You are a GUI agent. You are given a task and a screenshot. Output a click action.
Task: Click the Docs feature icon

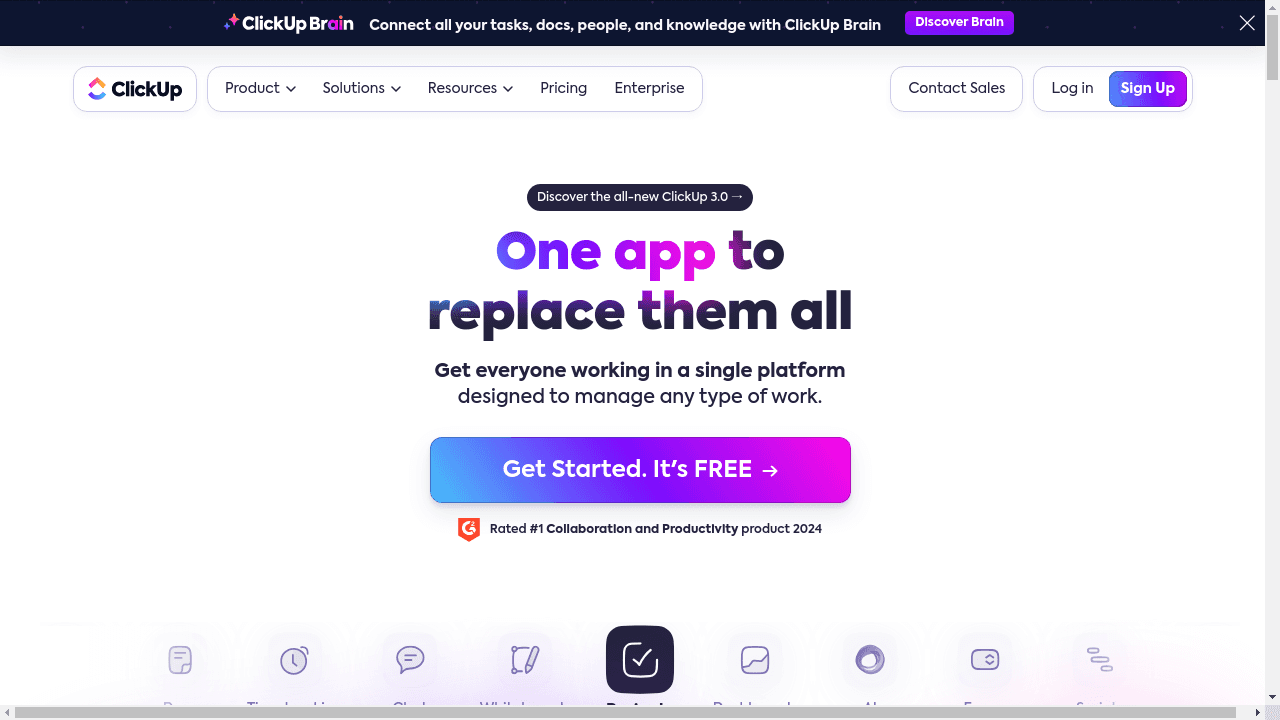pos(180,660)
